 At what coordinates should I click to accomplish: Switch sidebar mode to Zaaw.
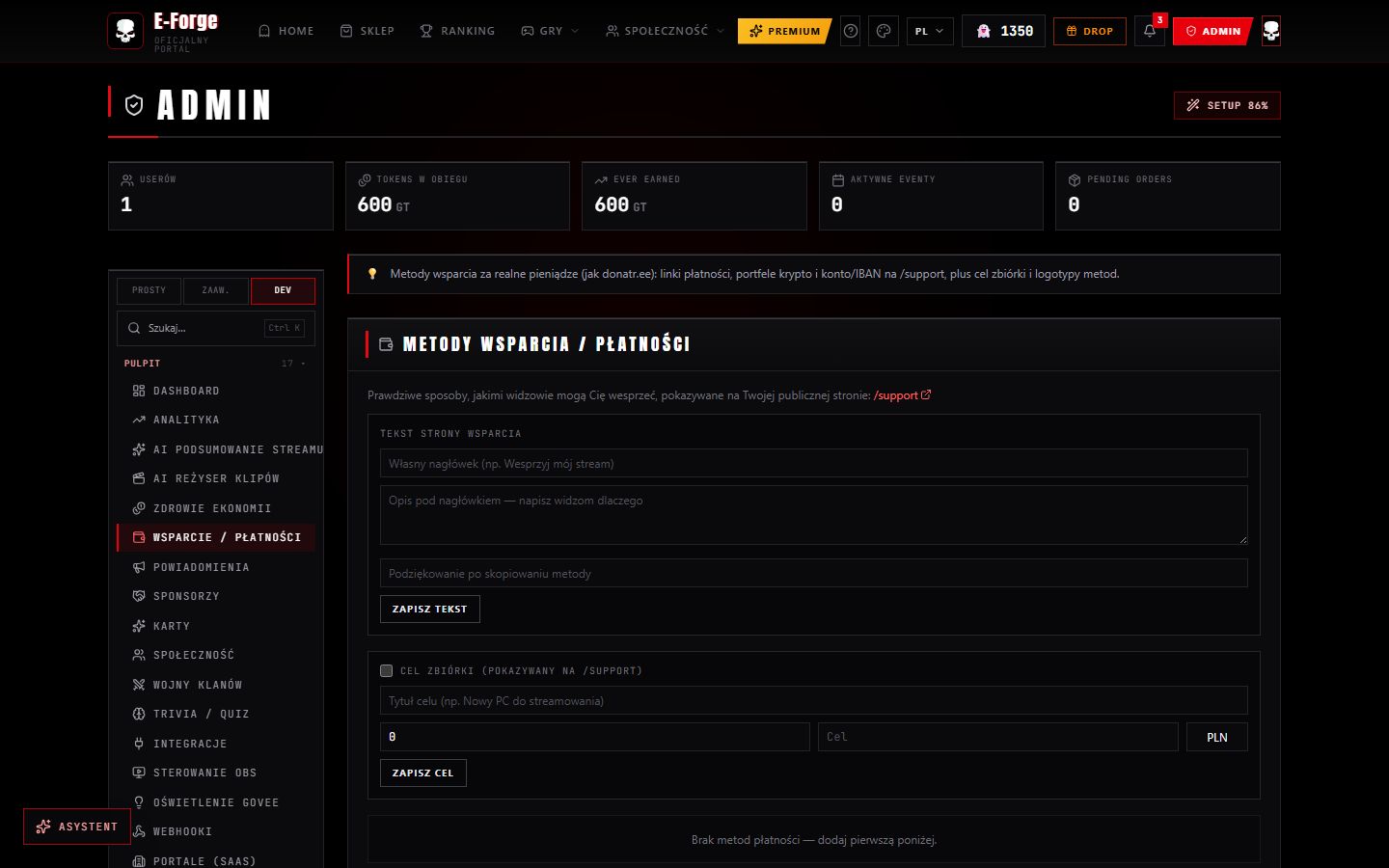click(215, 290)
